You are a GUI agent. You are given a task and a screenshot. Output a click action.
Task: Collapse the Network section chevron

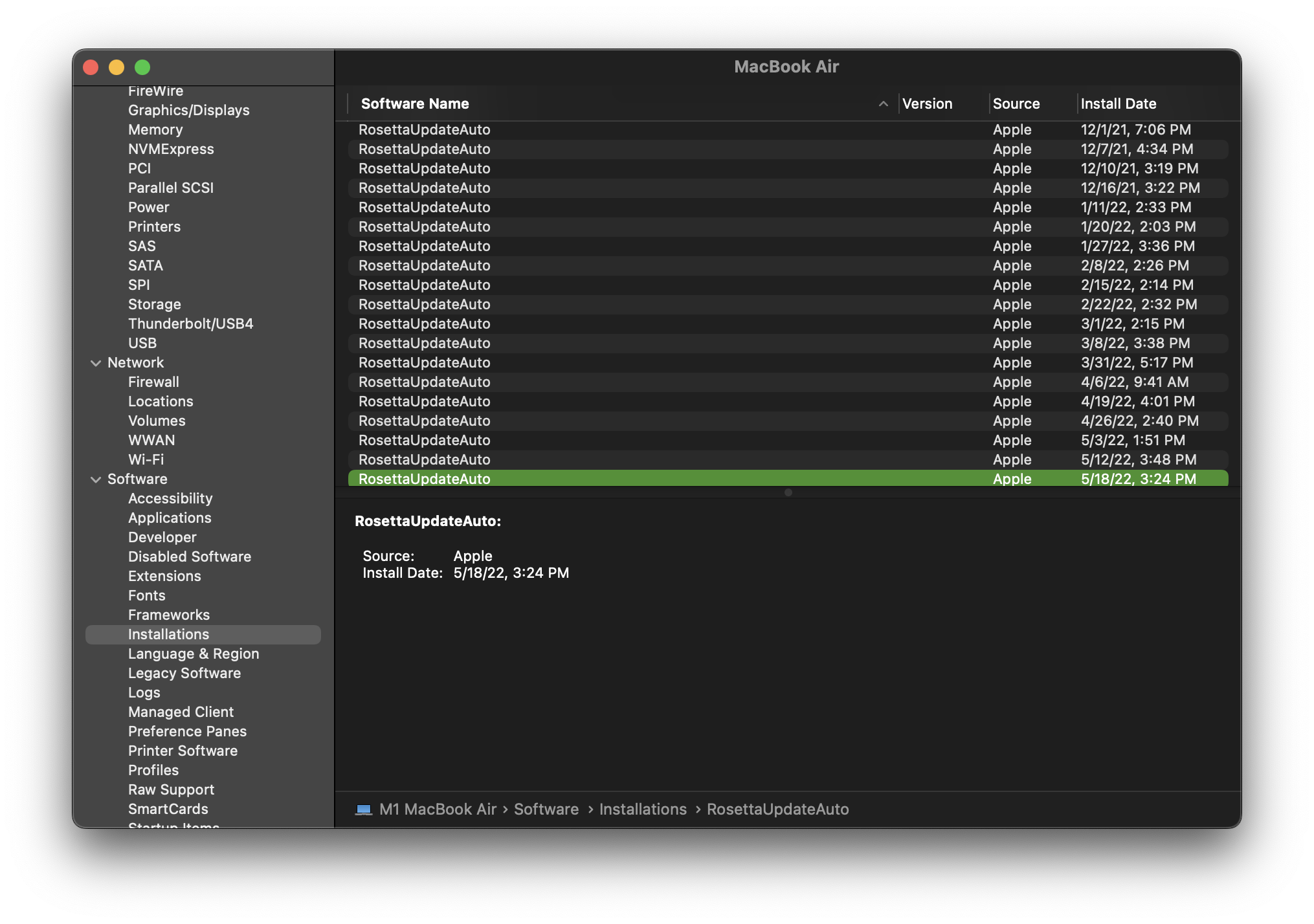point(96,363)
